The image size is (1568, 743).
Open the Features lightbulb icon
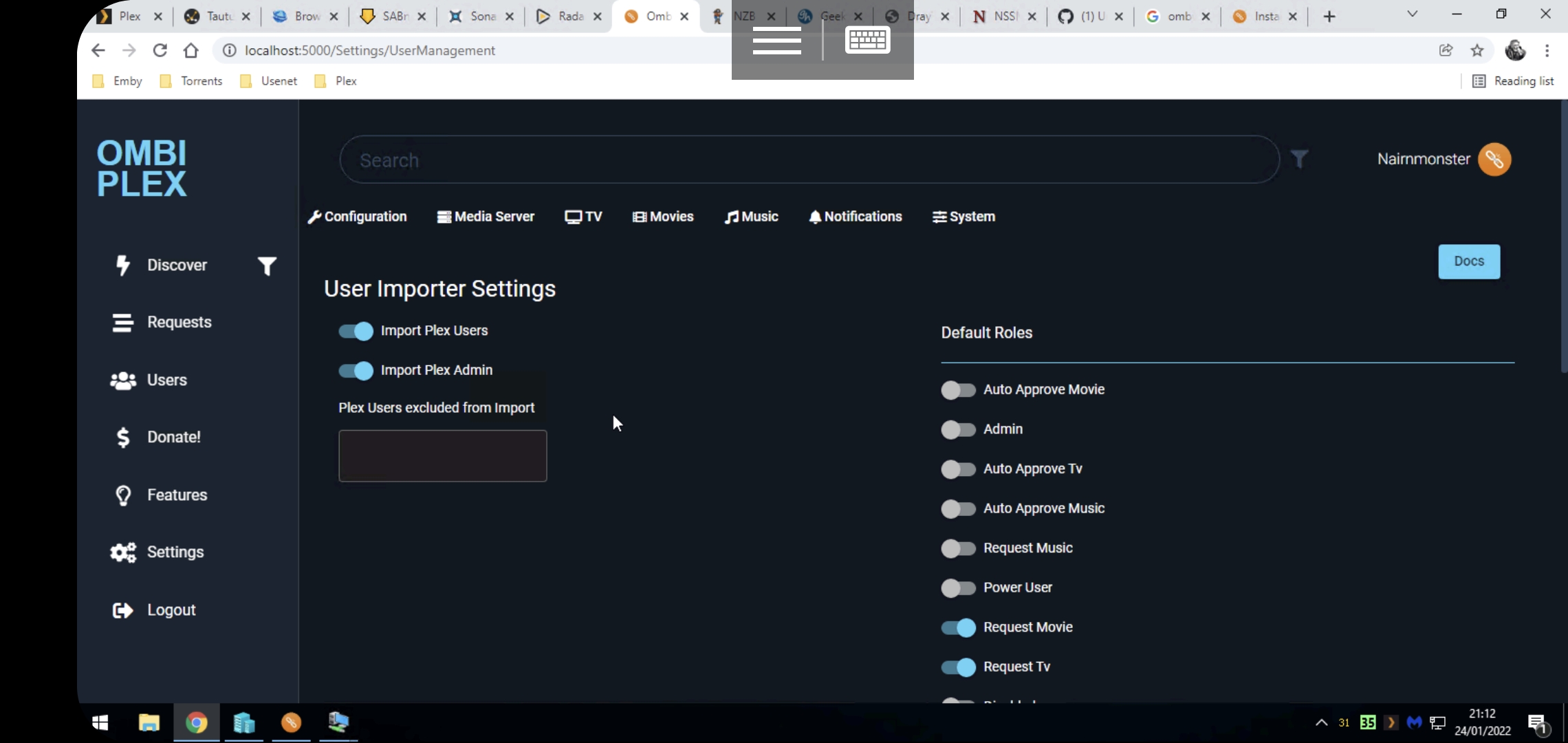[x=122, y=495]
